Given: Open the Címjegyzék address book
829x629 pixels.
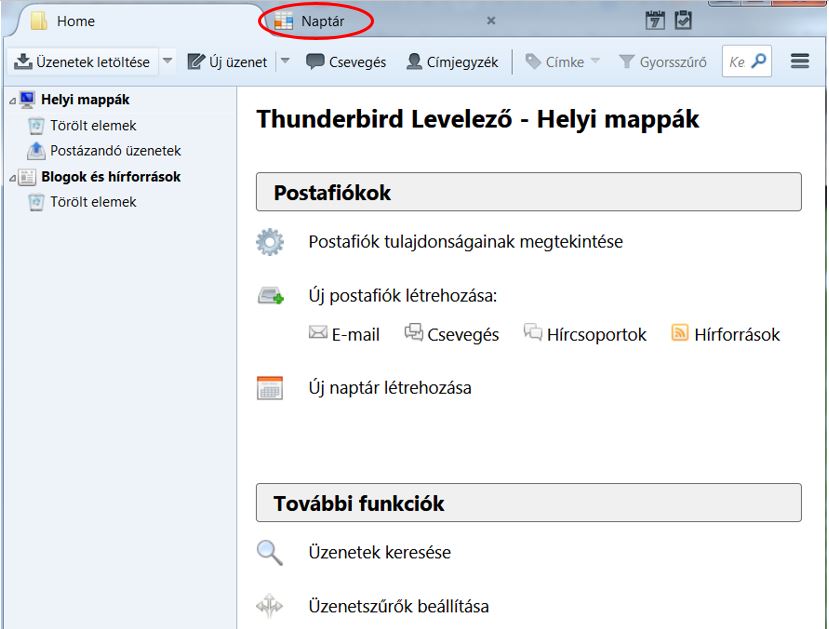Looking at the screenshot, I should (x=452, y=62).
